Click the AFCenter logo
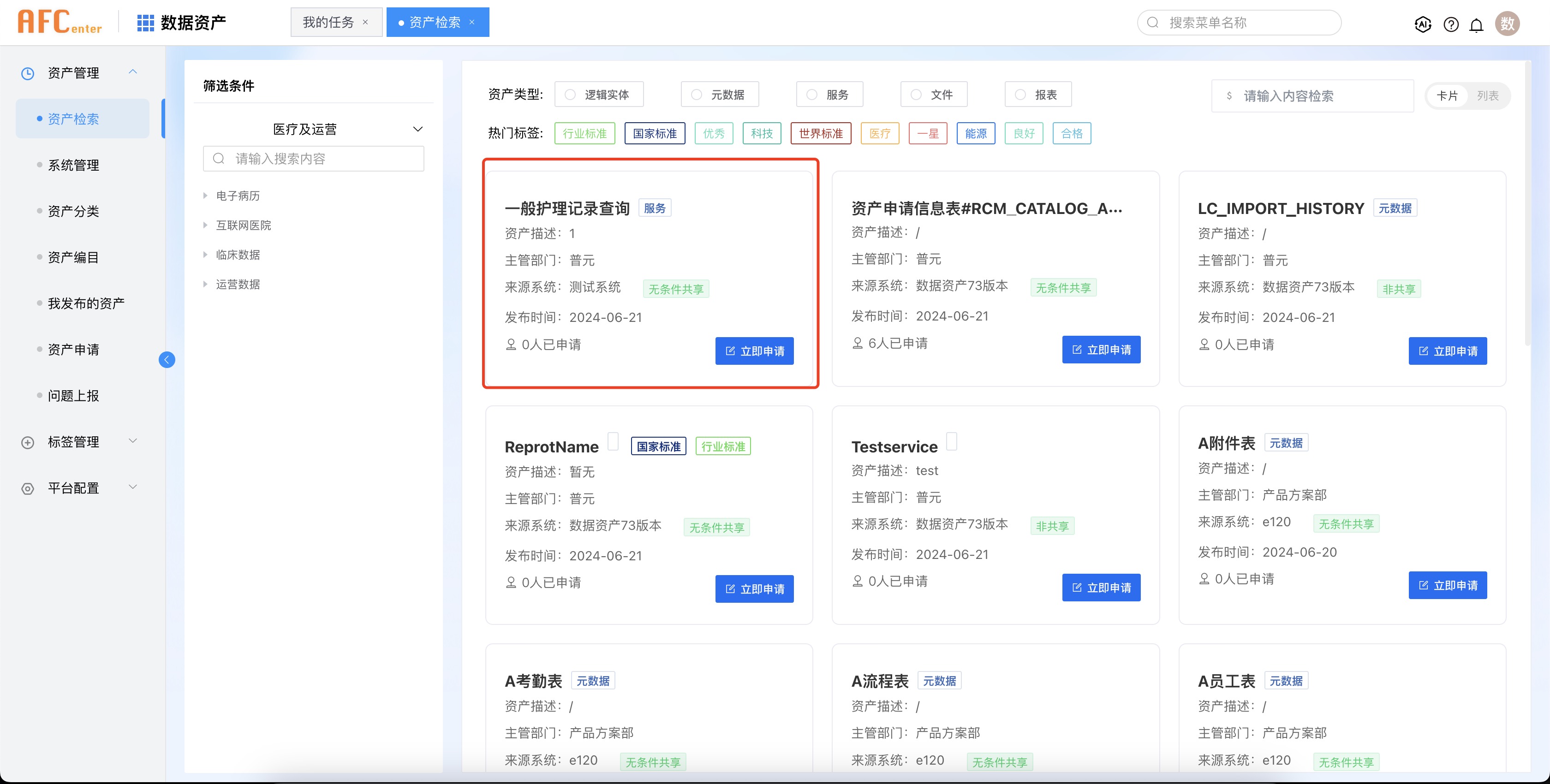 point(60,22)
